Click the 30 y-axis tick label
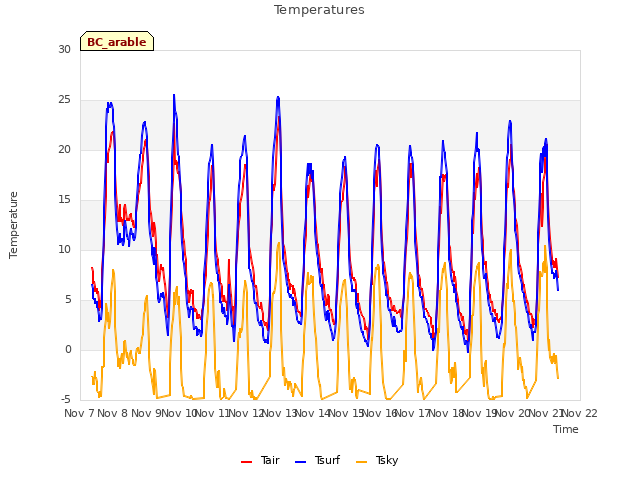The width and height of the screenshot is (640, 480). pyautogui.click(x=64, y=49)
